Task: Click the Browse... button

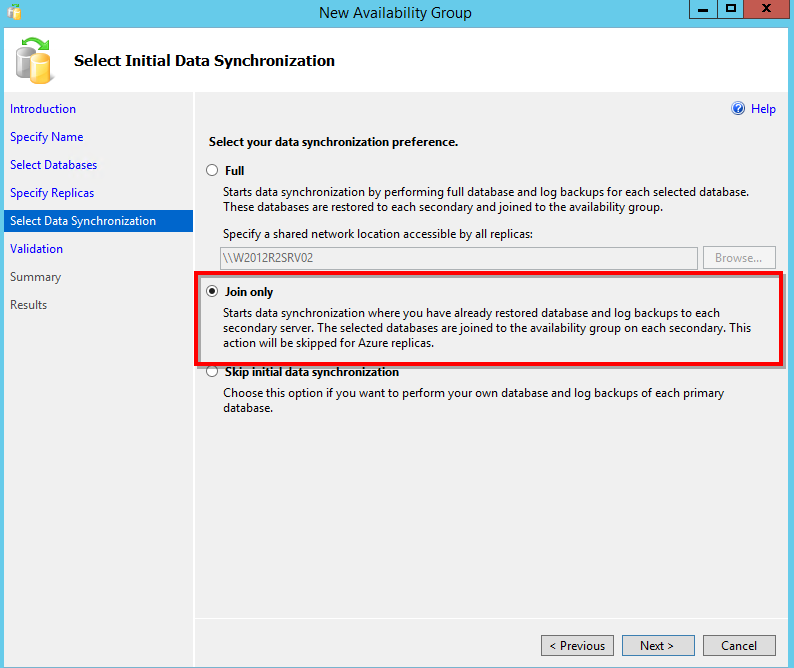Action: 739,258
